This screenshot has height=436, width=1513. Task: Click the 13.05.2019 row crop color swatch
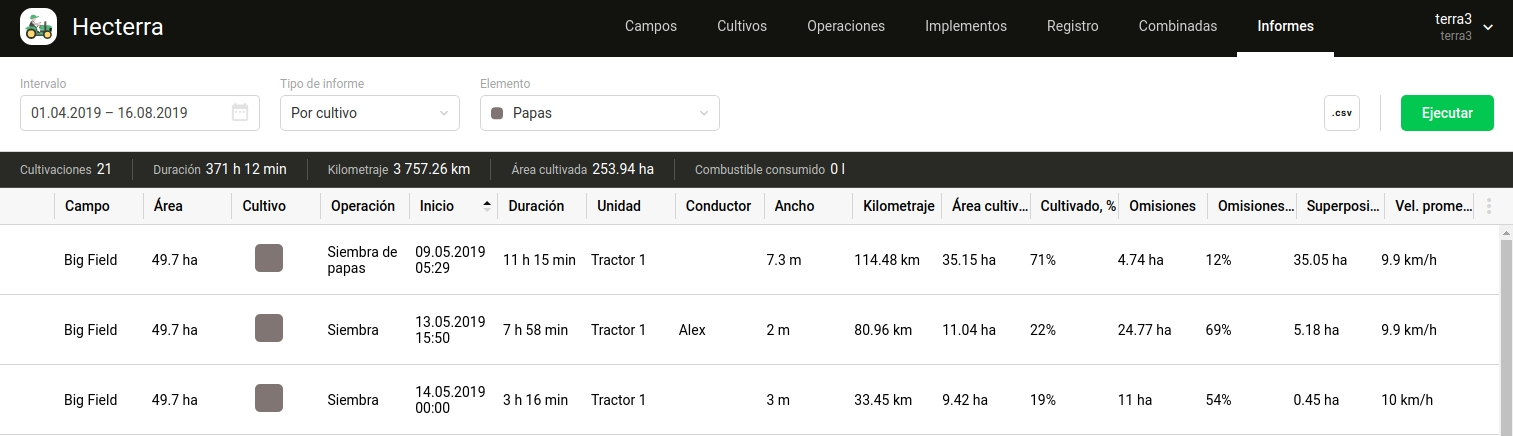click(269, 328)
